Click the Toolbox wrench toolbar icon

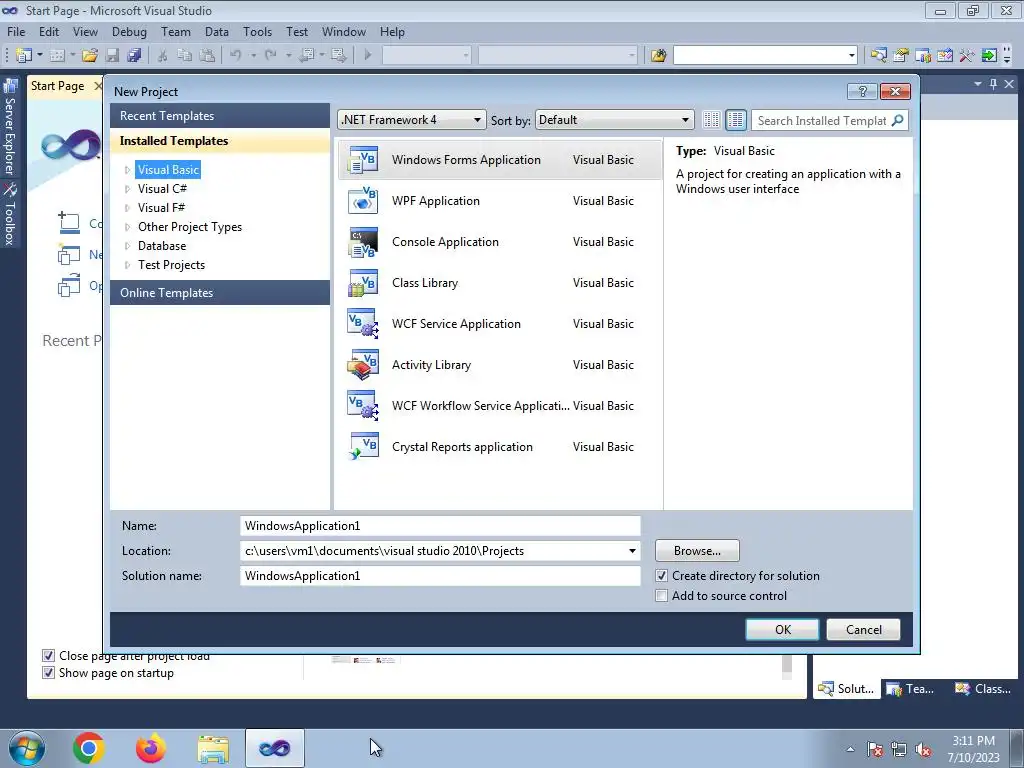pyautogui.click(x=967, y=56)
